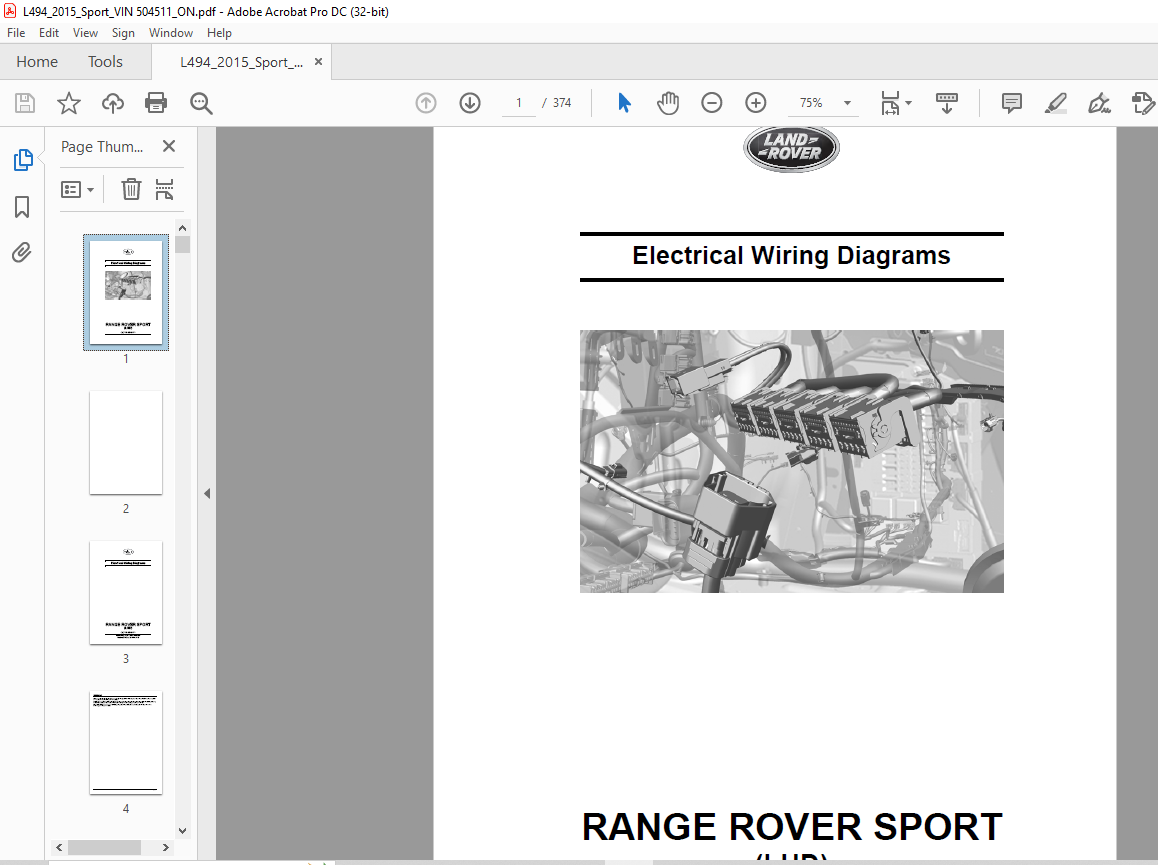1158x865 pixels.
Task: Open the File menu
Action: tap(16, 33)
